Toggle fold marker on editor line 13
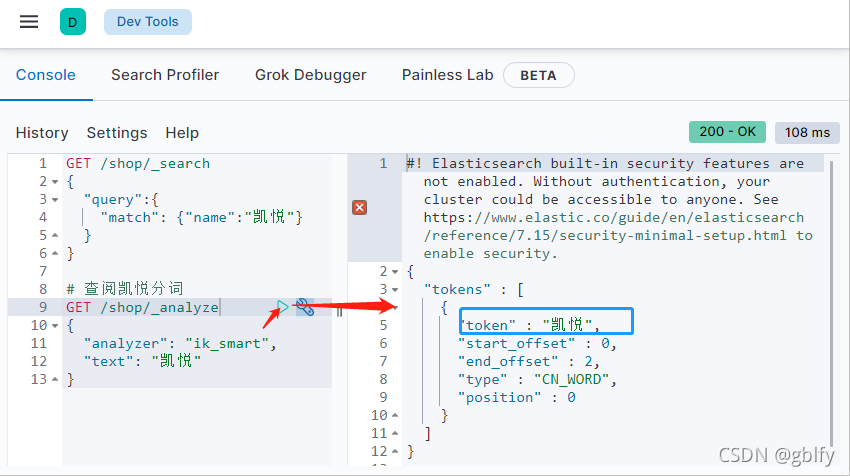The height and width of the screenshot is (476, 850). coord(55,379)
